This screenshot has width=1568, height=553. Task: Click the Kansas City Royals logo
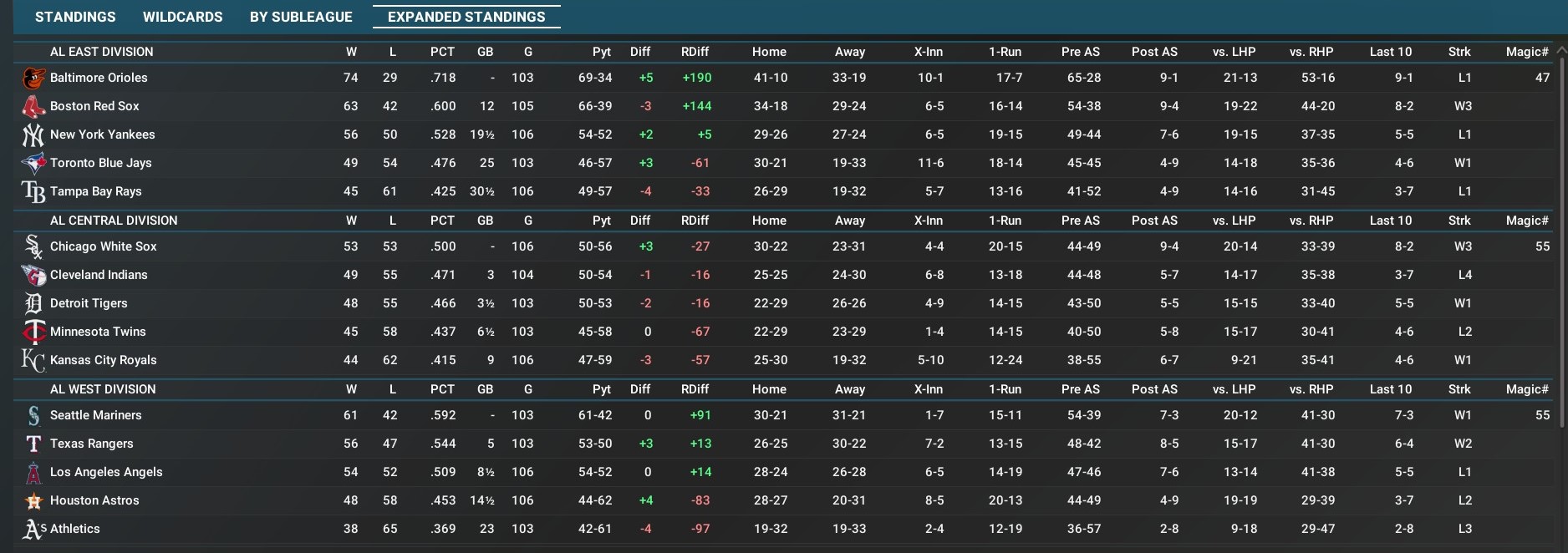pyautogui.click(x=33, y=360)
